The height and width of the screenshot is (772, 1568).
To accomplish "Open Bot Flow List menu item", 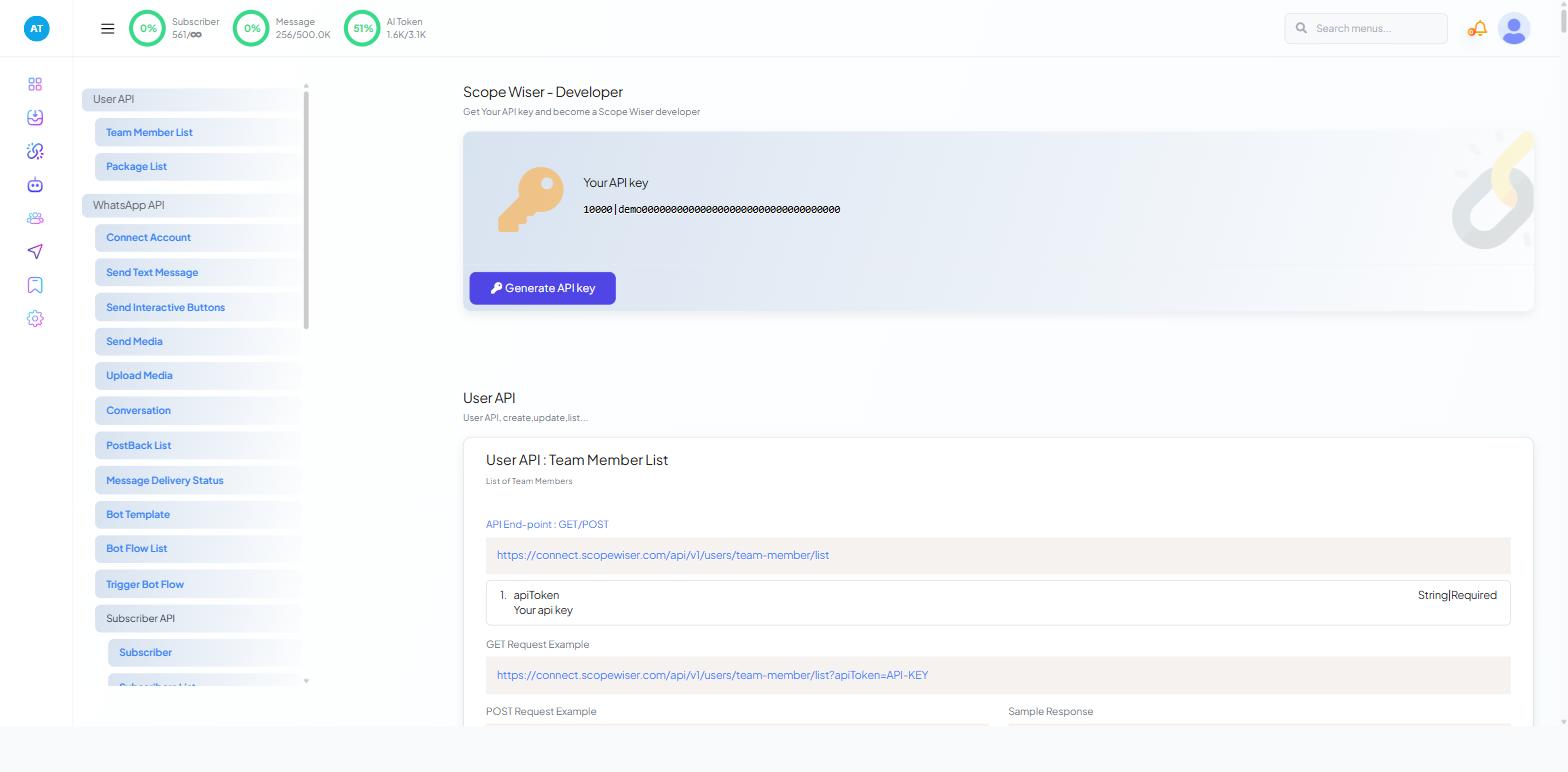I will click(198, 548).
